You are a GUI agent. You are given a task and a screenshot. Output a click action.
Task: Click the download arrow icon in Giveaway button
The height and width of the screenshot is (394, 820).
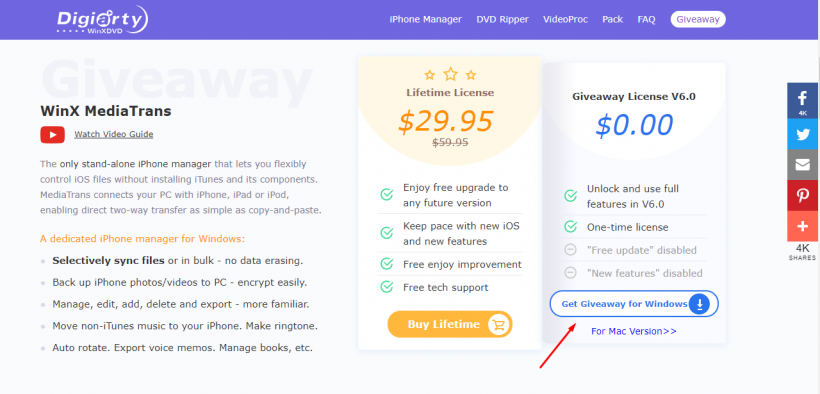[x=699, y=303]
